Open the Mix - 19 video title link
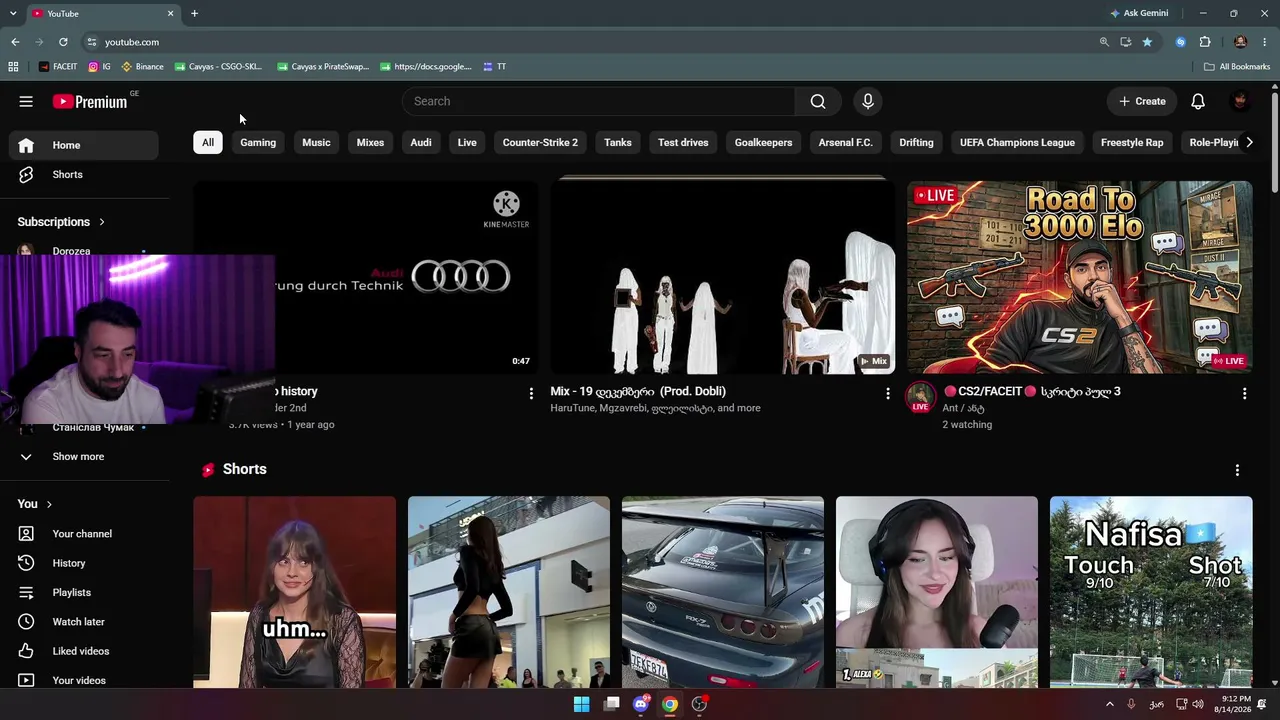The image size is (1280, 720). [638, 391]
